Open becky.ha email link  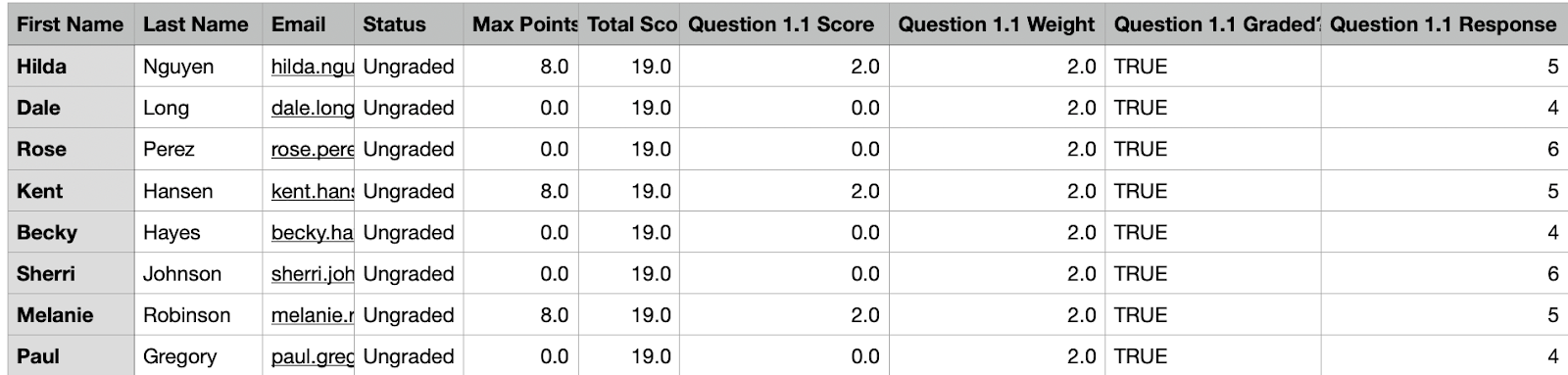pos(313,232)
